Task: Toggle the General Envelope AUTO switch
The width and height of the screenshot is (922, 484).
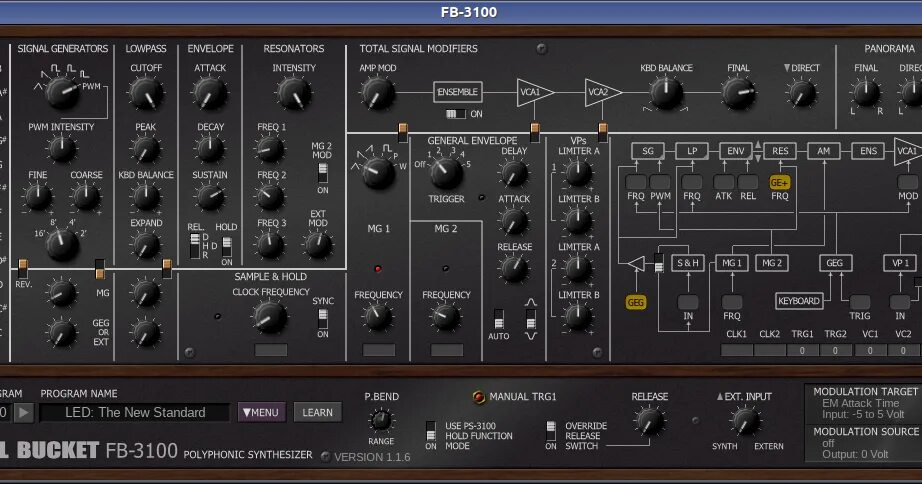Action: pos(499,319)
